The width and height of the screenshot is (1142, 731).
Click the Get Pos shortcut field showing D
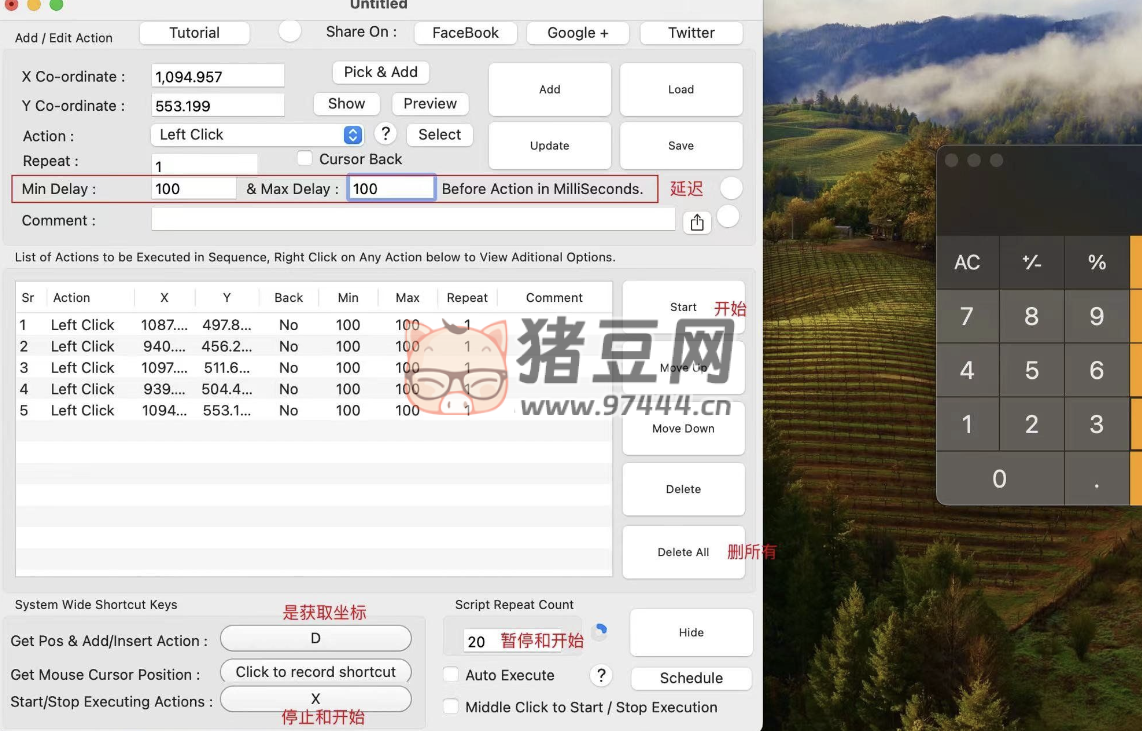315,639
